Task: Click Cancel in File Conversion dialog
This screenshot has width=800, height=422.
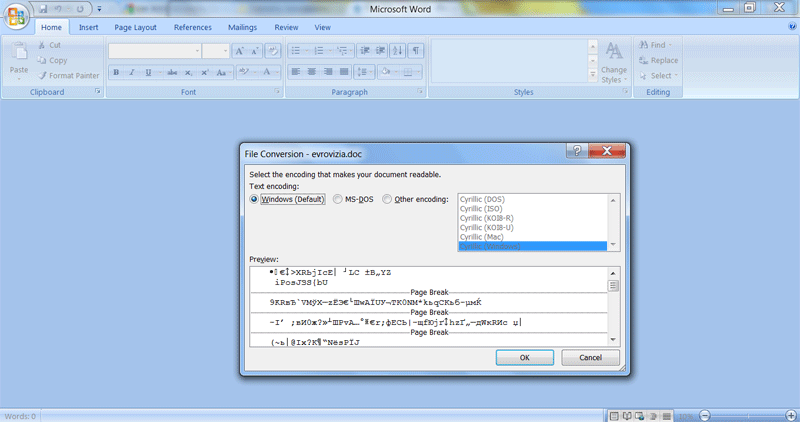Action: (590, 357)
